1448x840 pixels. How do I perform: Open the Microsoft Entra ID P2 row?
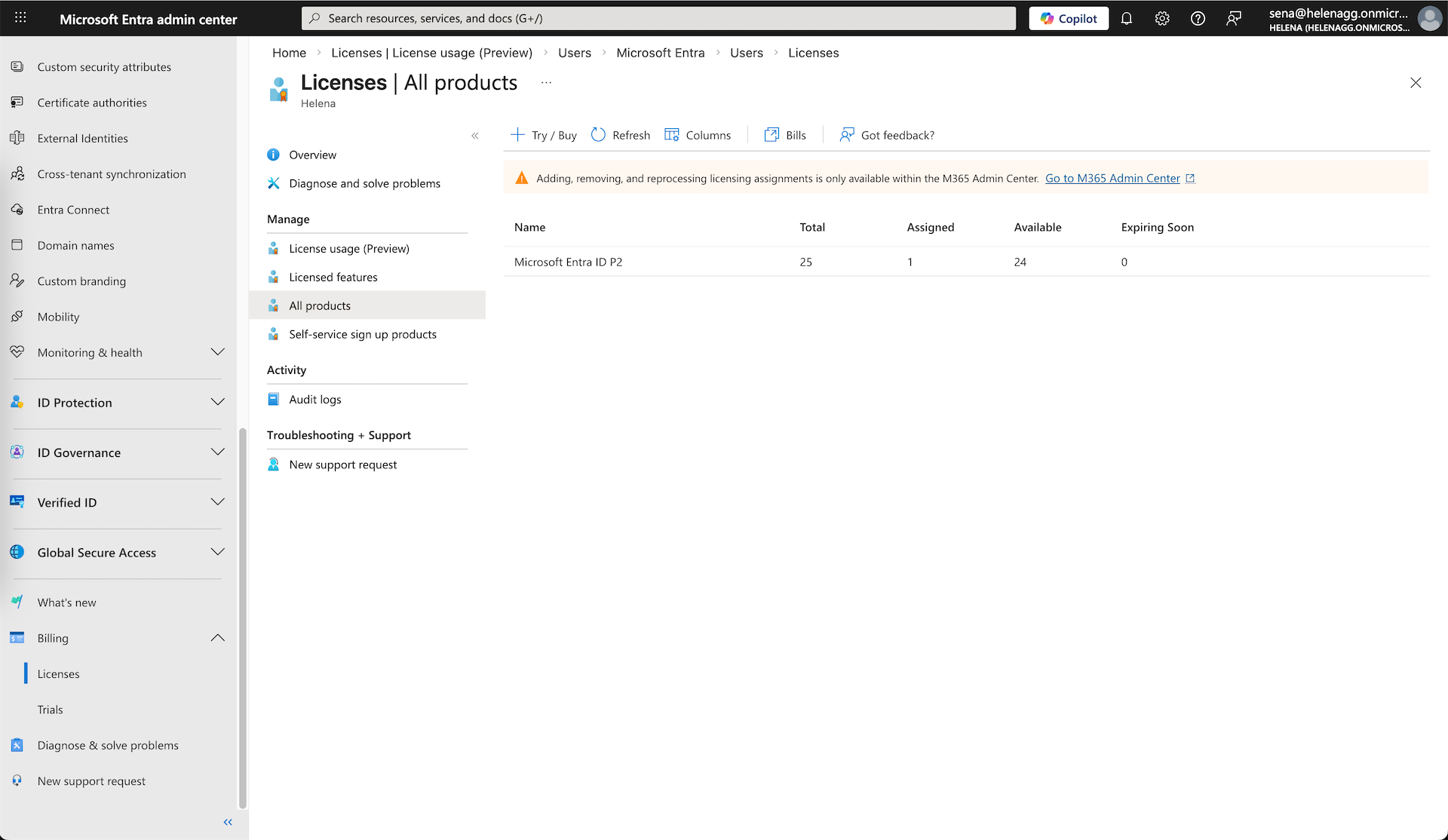click(x=568, y=262)
